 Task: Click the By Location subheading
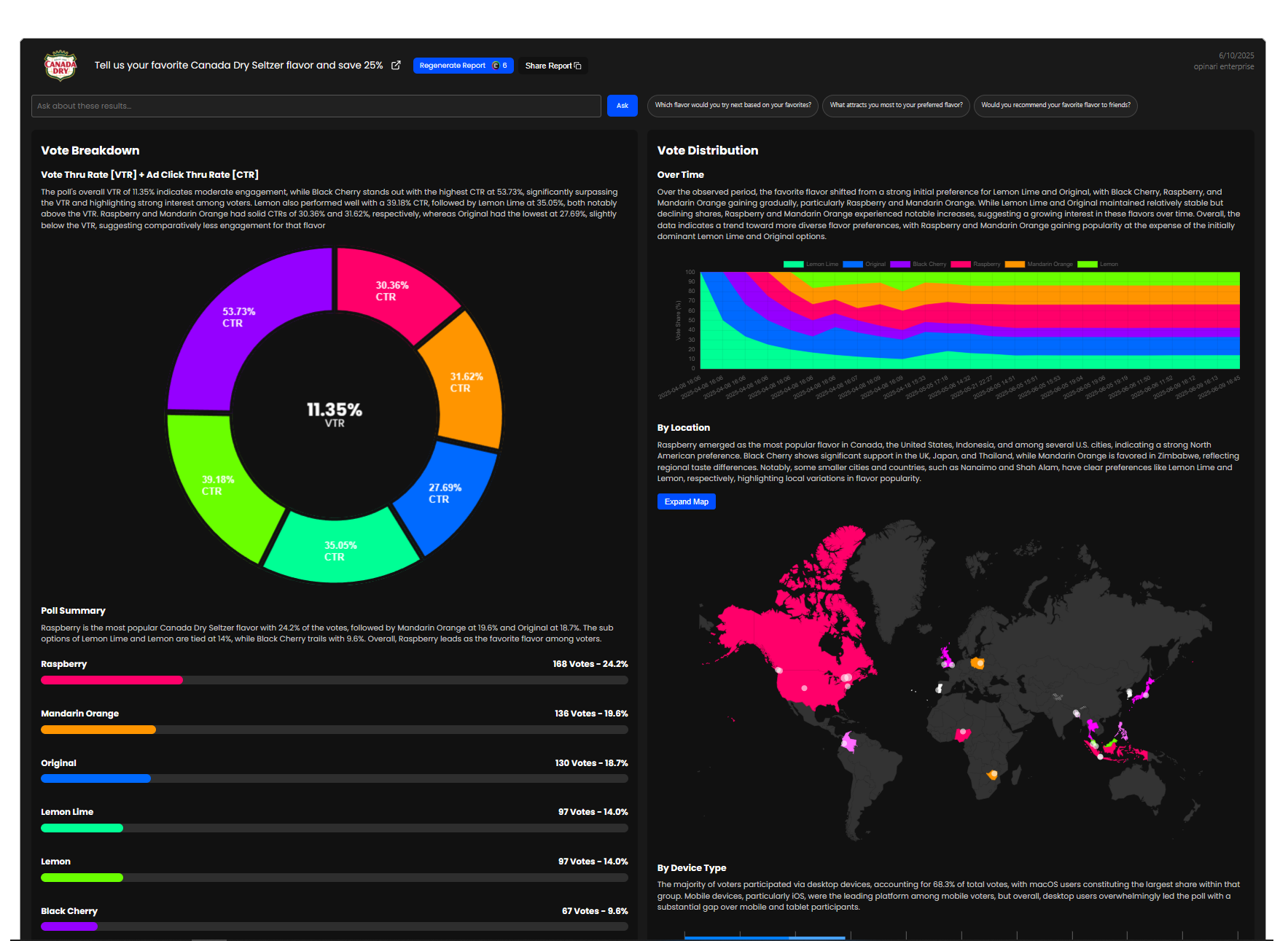684,428
